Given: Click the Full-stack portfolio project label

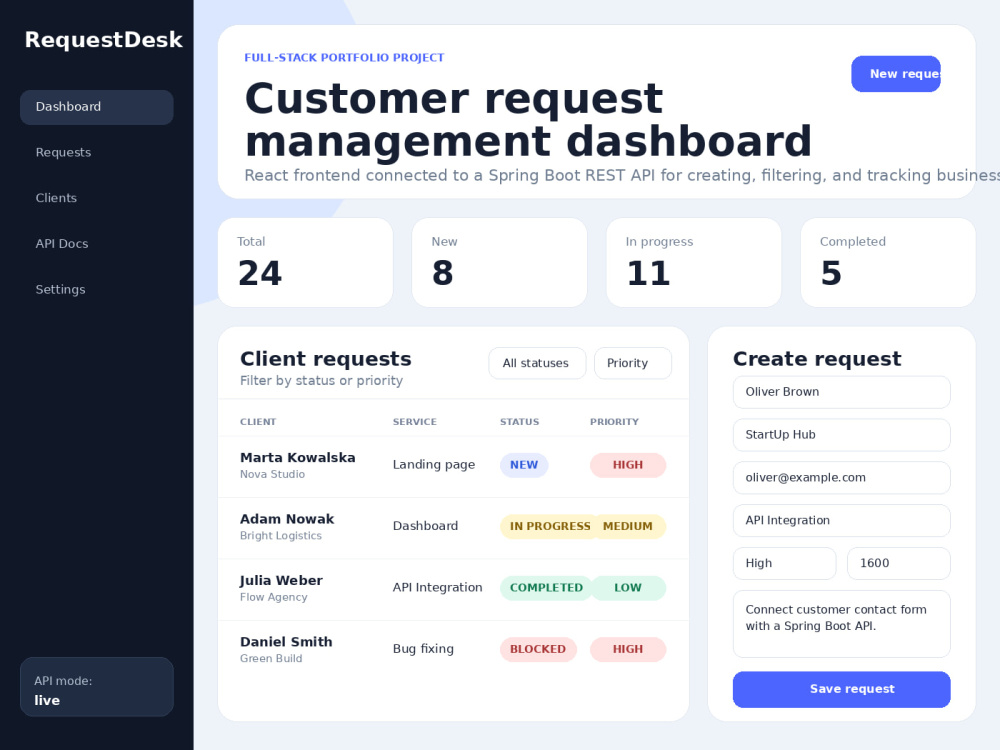Looking at the screenshot, I should click(344, 58).
